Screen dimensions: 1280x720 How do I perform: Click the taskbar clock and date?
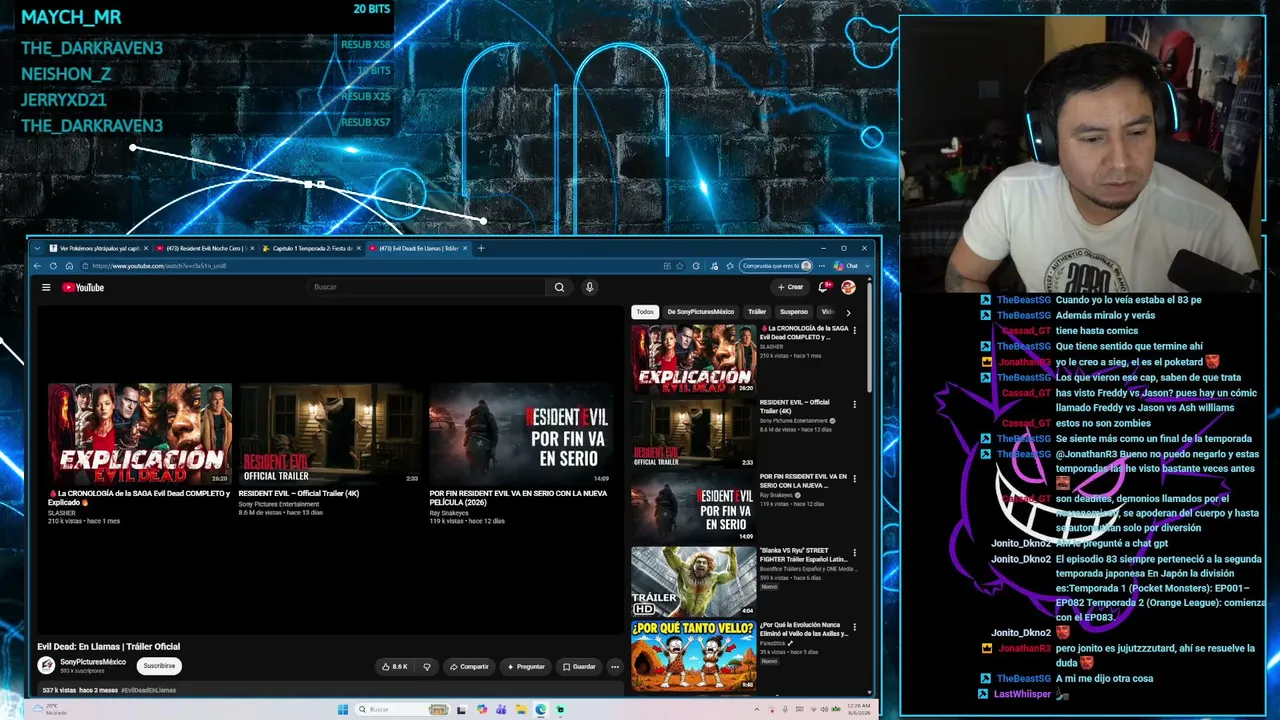(858, 710)
